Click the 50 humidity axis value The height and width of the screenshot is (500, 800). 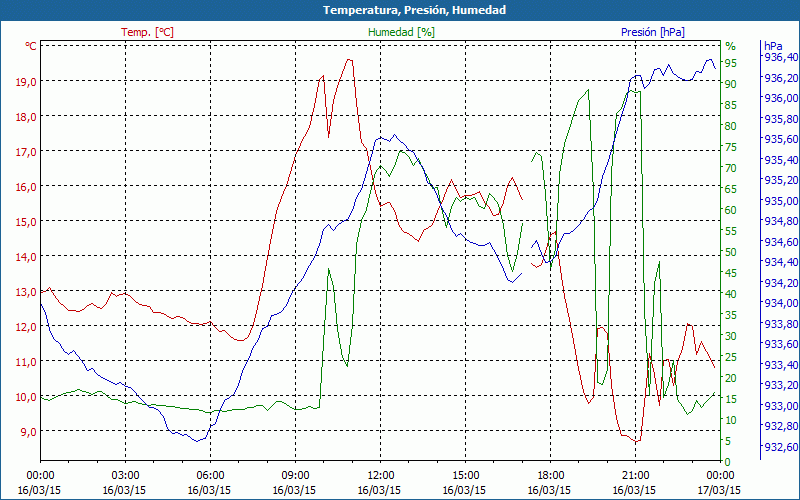(731, 252)
